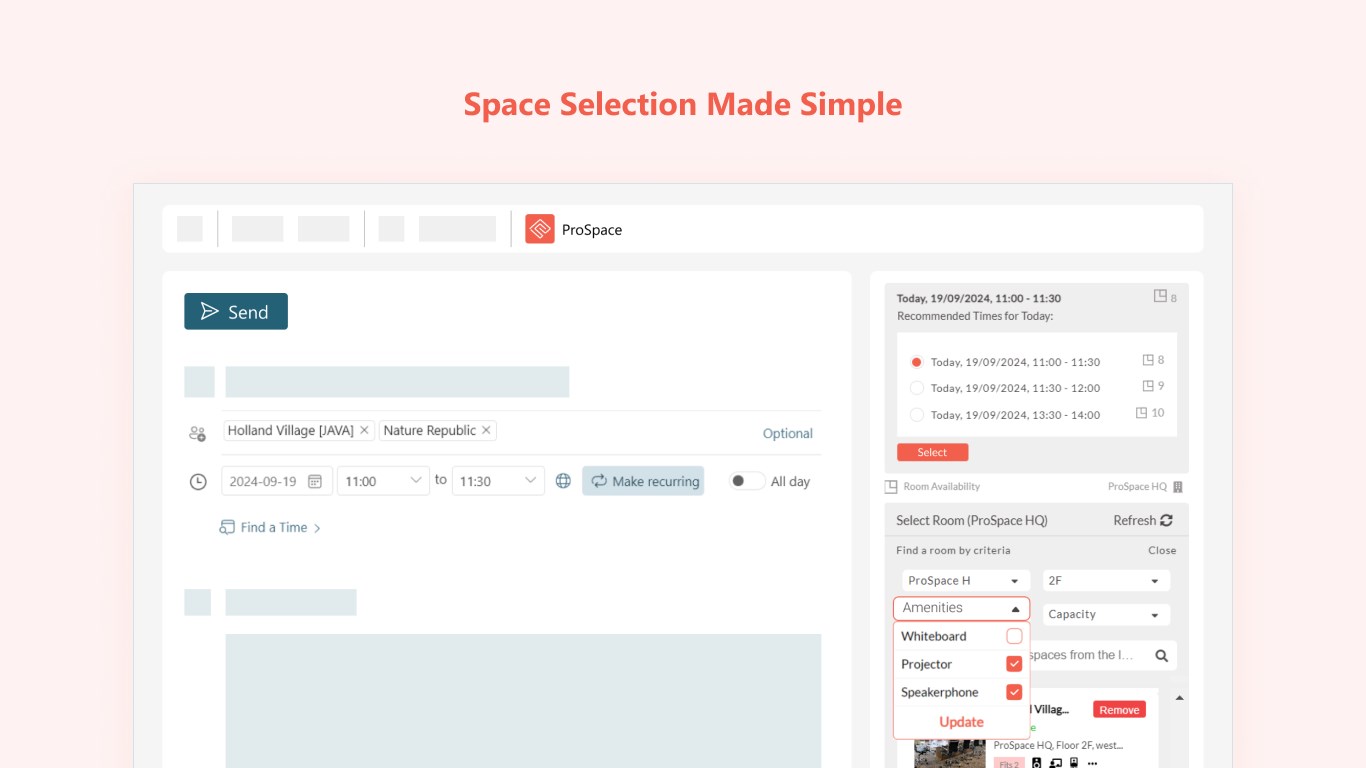1366x768 pixels.
Task: Click the room list scroll-up arrow
Action: click(1179, 698)
